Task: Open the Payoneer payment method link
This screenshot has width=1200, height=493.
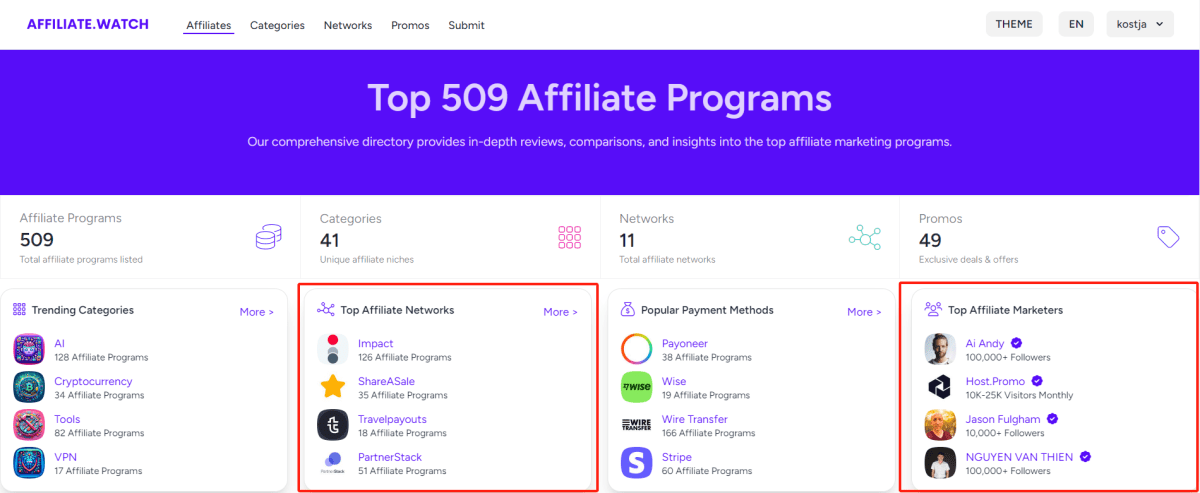Action: point(685,343)
